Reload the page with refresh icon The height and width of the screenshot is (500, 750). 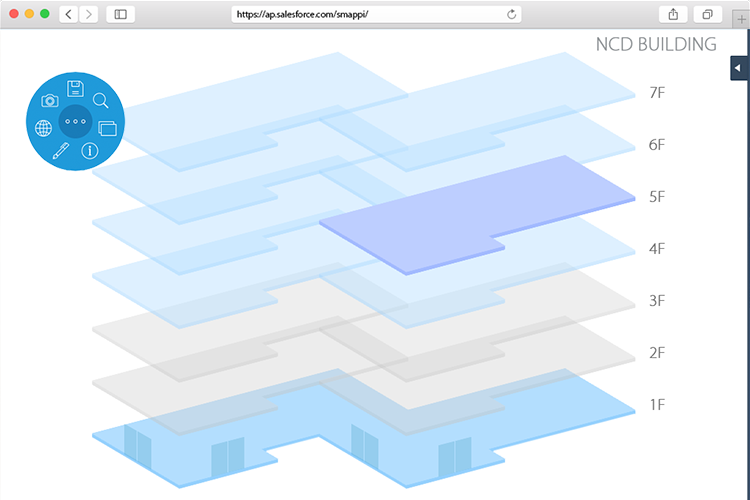511,14
